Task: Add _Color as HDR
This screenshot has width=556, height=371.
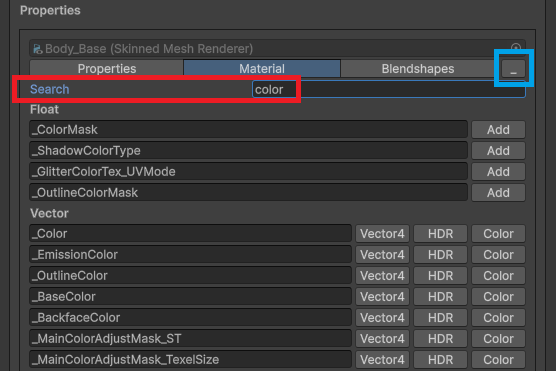Action: tap(440, 234)
